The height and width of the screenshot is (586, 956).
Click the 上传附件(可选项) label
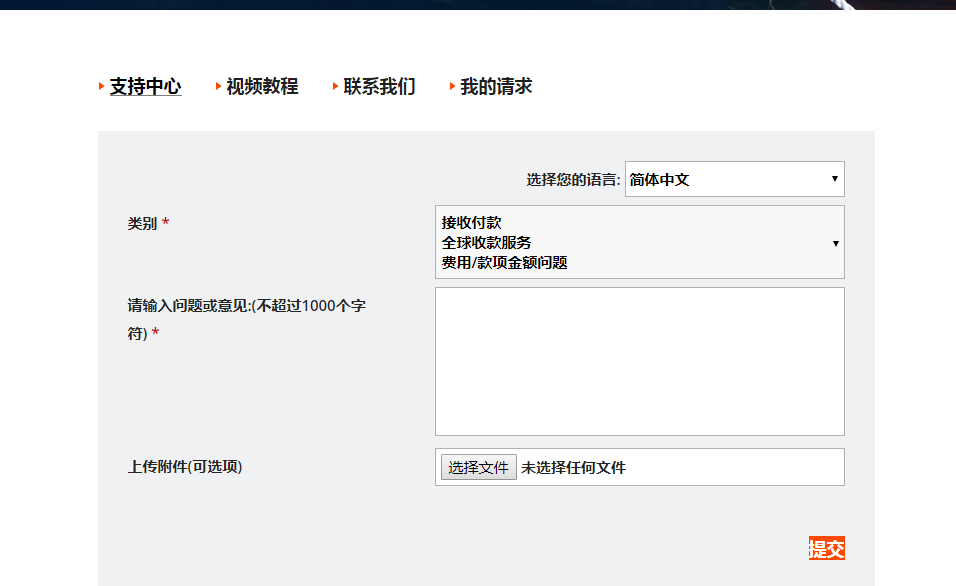185,467
